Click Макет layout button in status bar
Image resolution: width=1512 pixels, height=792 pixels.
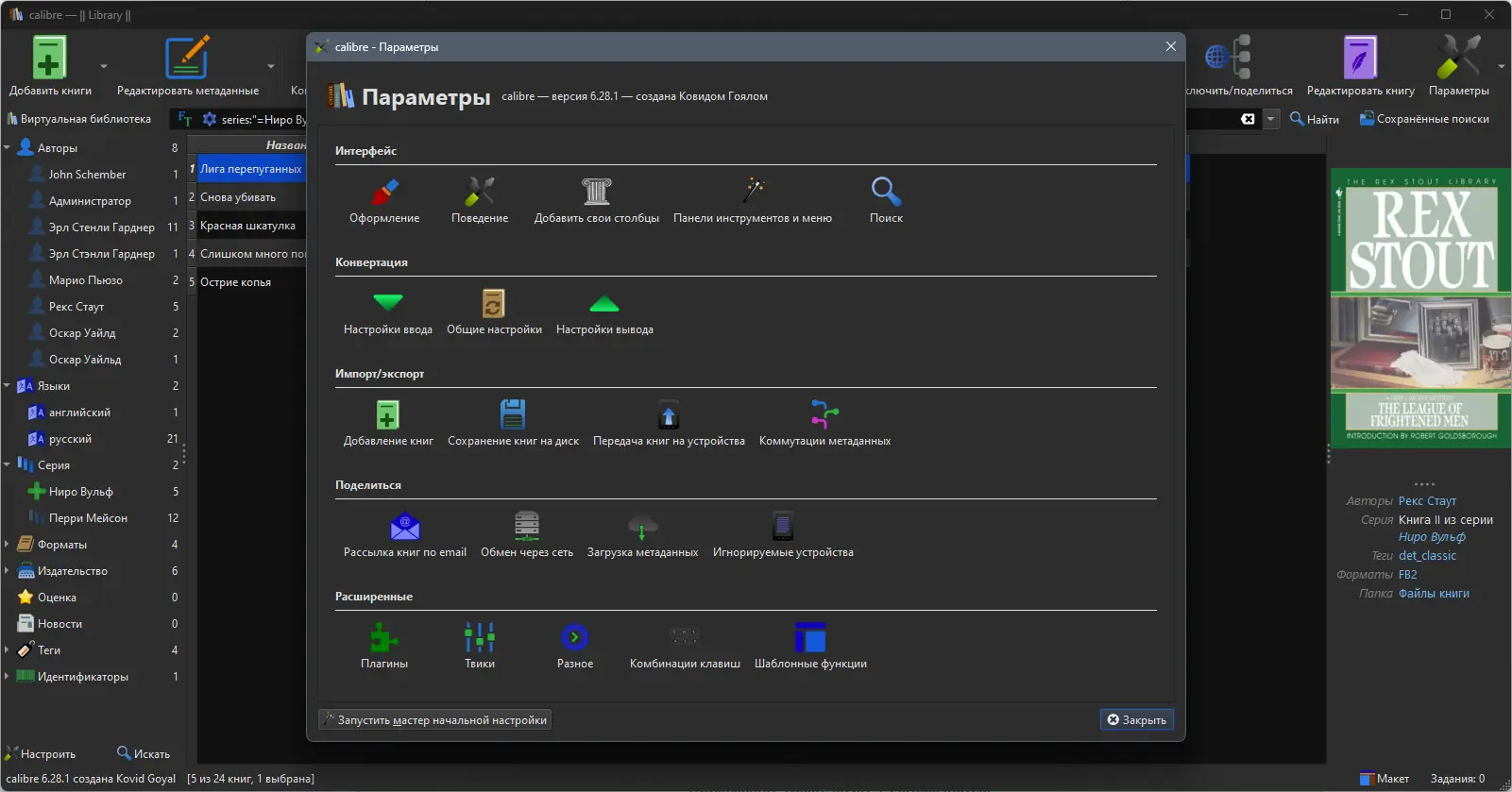point(1385,779)
